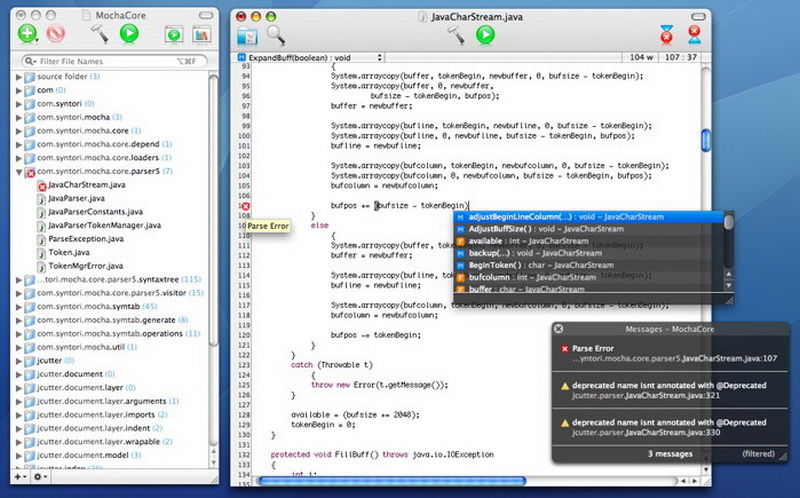This screenshot has width=800, height=498.
Task: Click the red error marker at line 107
Action: pyautogui.click(x=245, y=206)
